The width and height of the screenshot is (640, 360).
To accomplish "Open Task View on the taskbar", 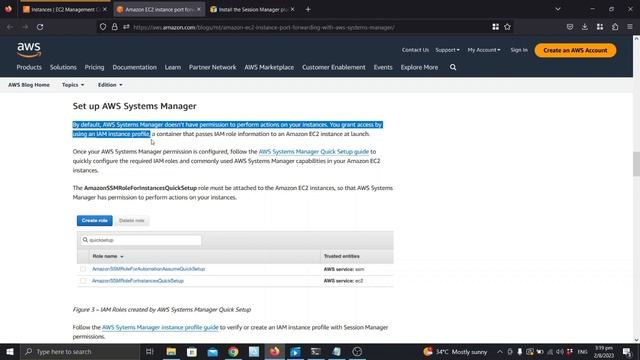I will pyautogui.click(x=149, y=351).
